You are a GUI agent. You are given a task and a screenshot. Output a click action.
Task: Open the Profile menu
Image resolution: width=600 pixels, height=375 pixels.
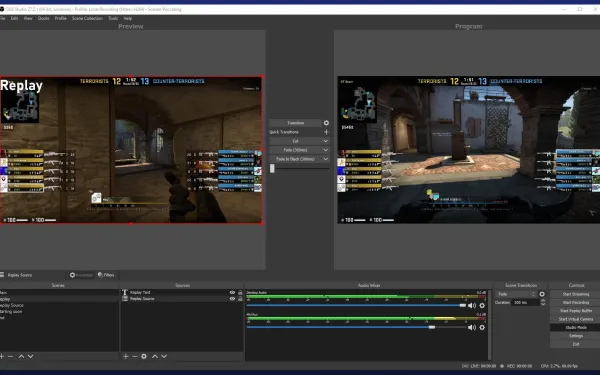click(60, 18)
